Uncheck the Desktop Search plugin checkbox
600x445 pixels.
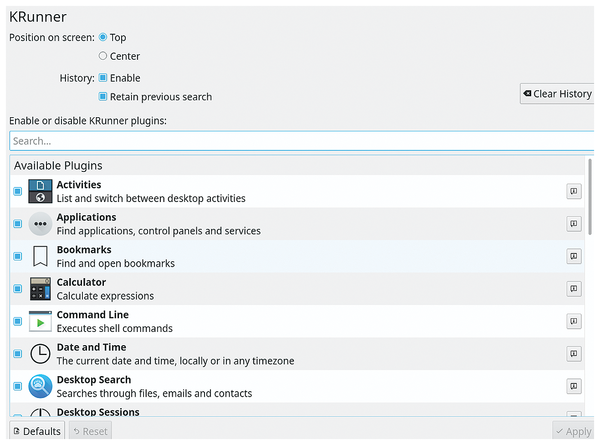point(18,386)
